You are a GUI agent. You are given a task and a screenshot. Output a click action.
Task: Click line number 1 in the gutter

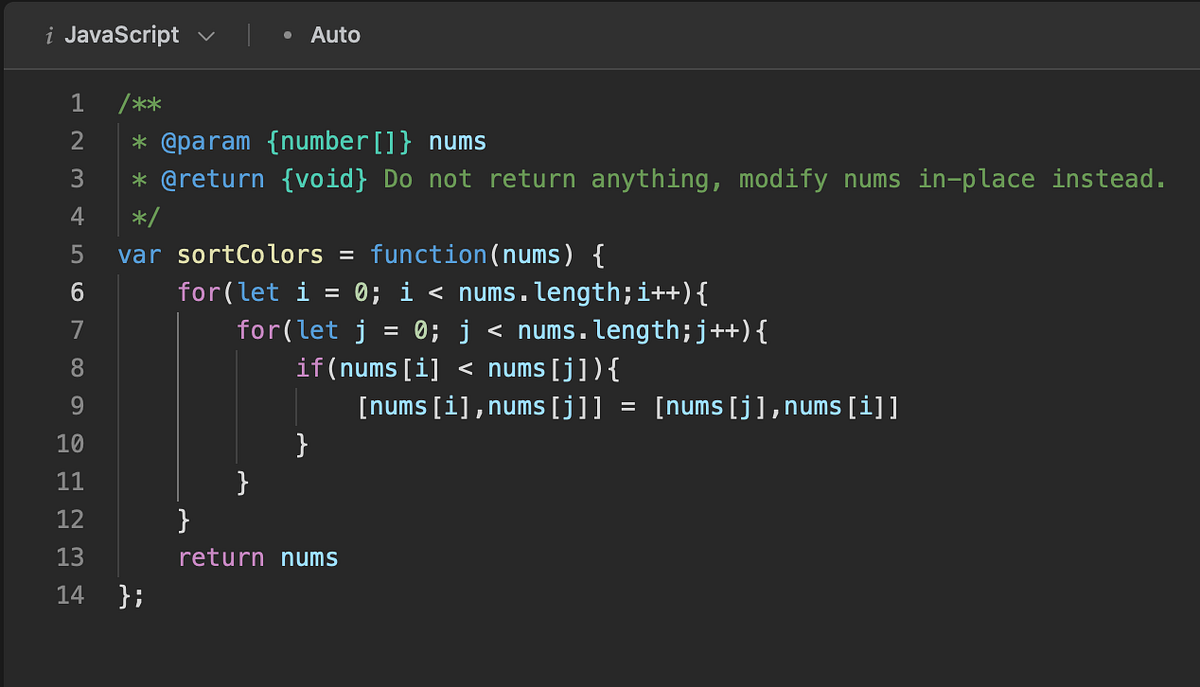pos(76,103)
